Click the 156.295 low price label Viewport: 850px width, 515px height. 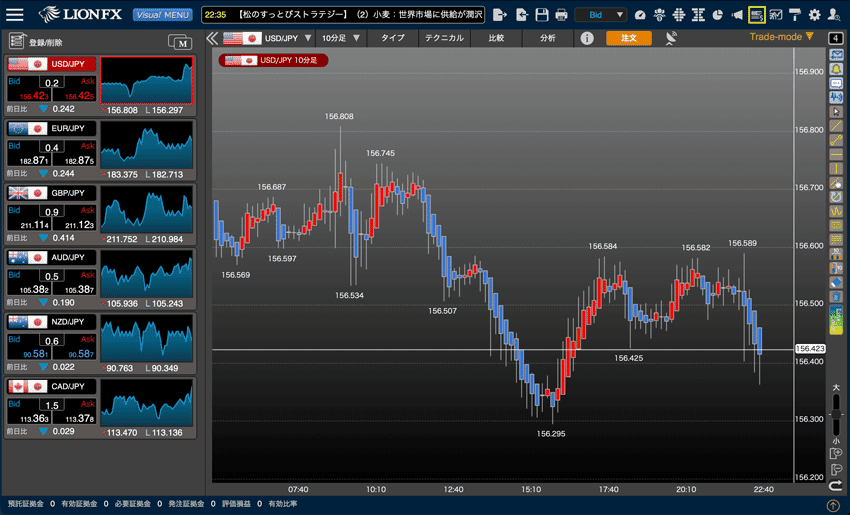click(x=551, y=434)
